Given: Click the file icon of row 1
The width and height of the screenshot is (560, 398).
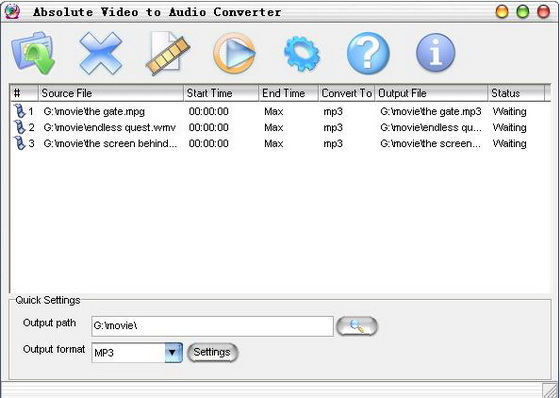Looking at the screenshot, I should [20, 111].
